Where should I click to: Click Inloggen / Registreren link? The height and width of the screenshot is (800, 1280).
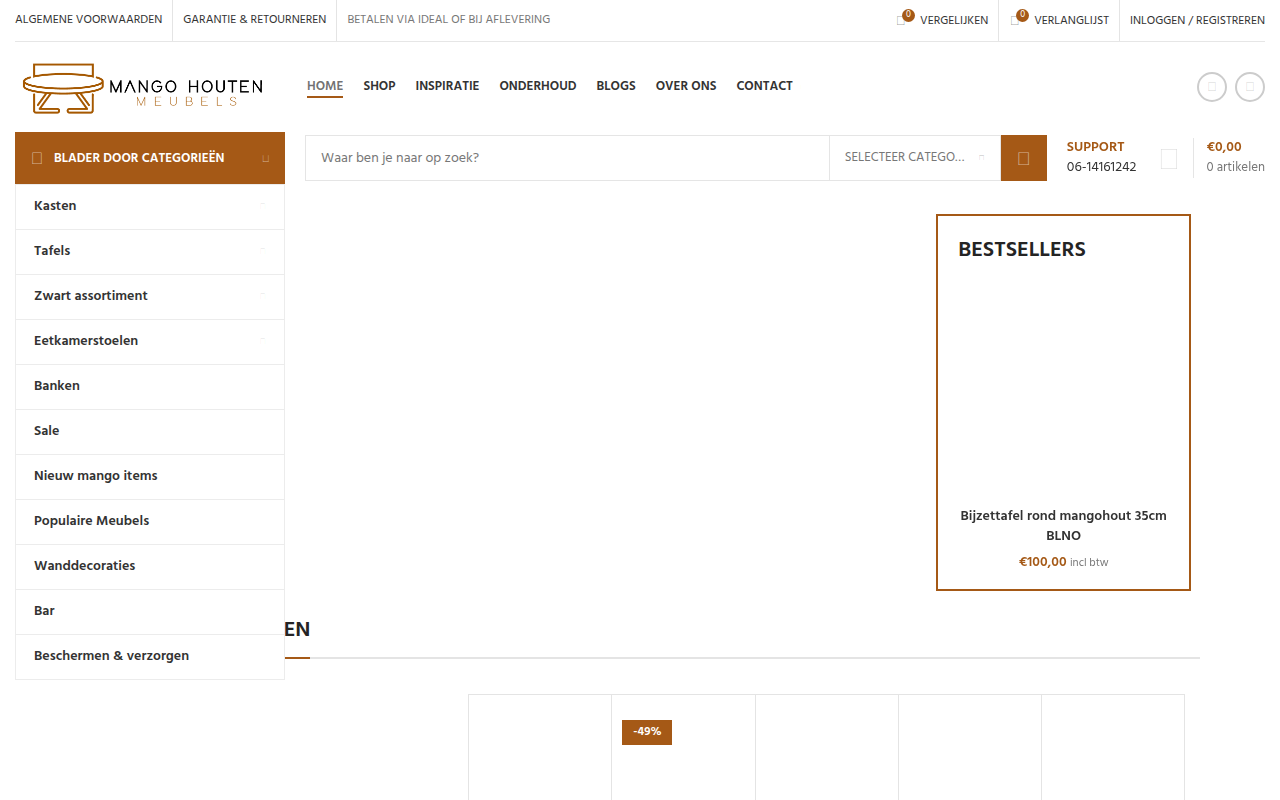[1197, 20]
